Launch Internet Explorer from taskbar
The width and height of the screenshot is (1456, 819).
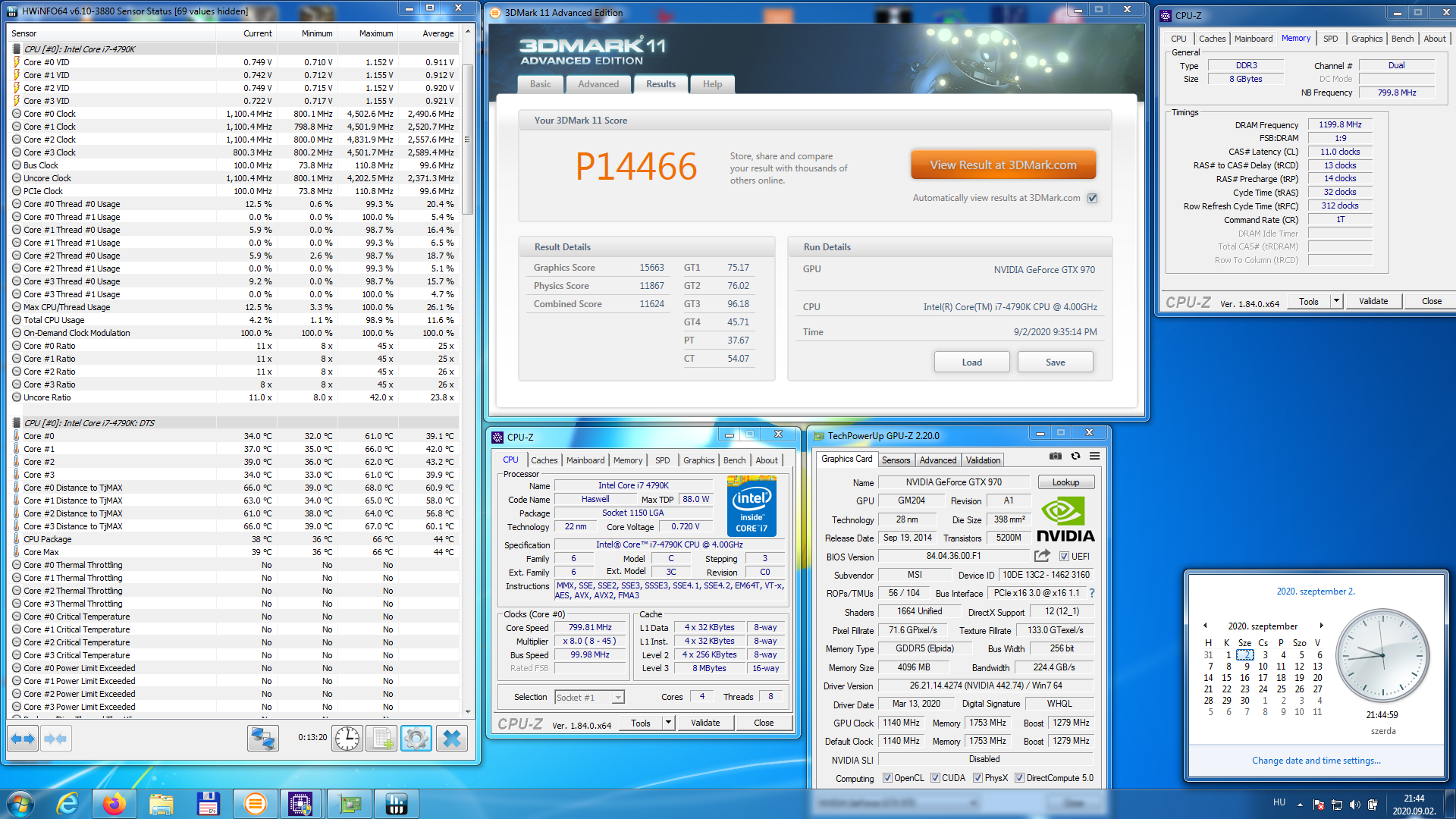[67, 804]
